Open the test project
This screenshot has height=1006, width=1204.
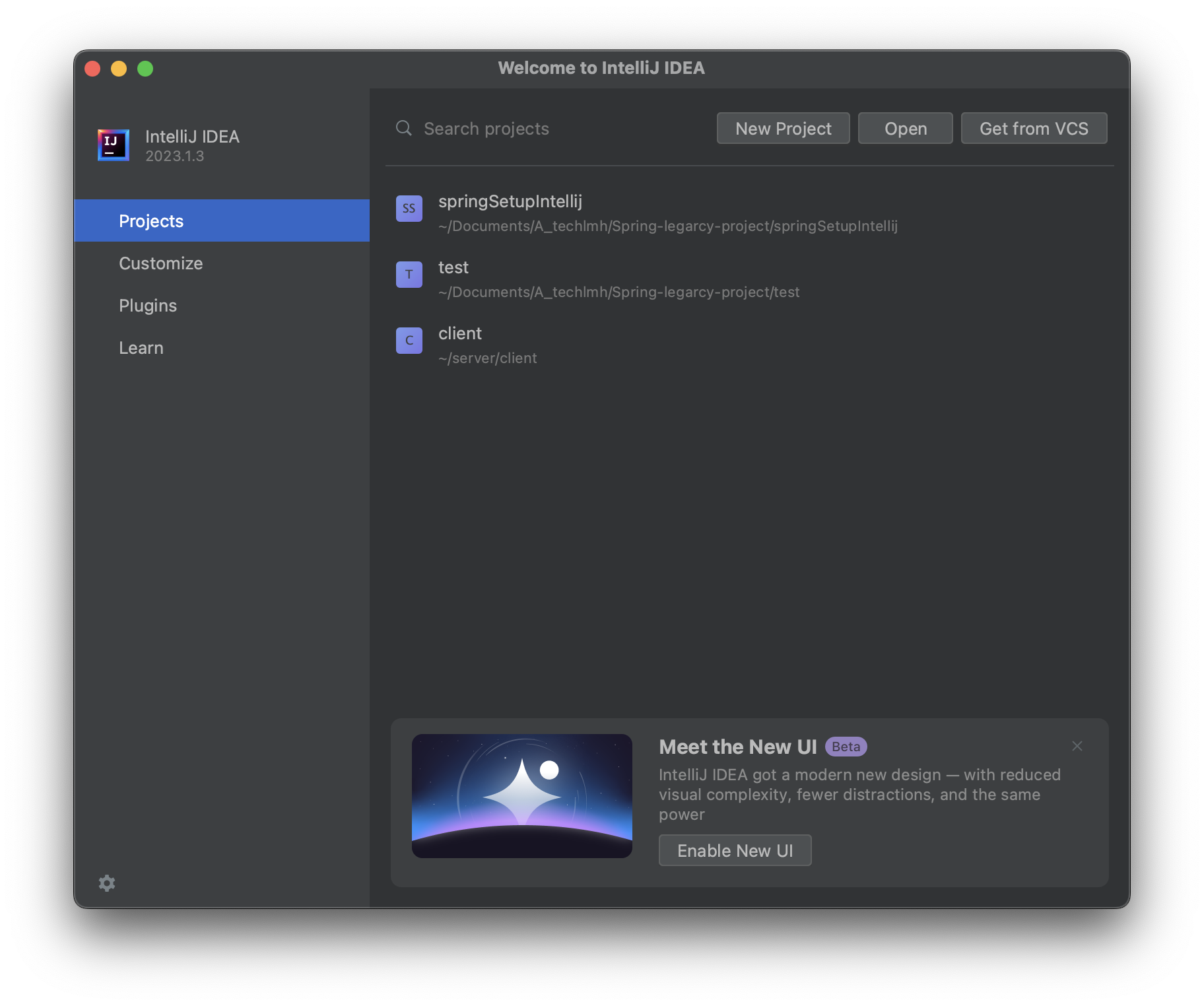(x=750, y=279)
